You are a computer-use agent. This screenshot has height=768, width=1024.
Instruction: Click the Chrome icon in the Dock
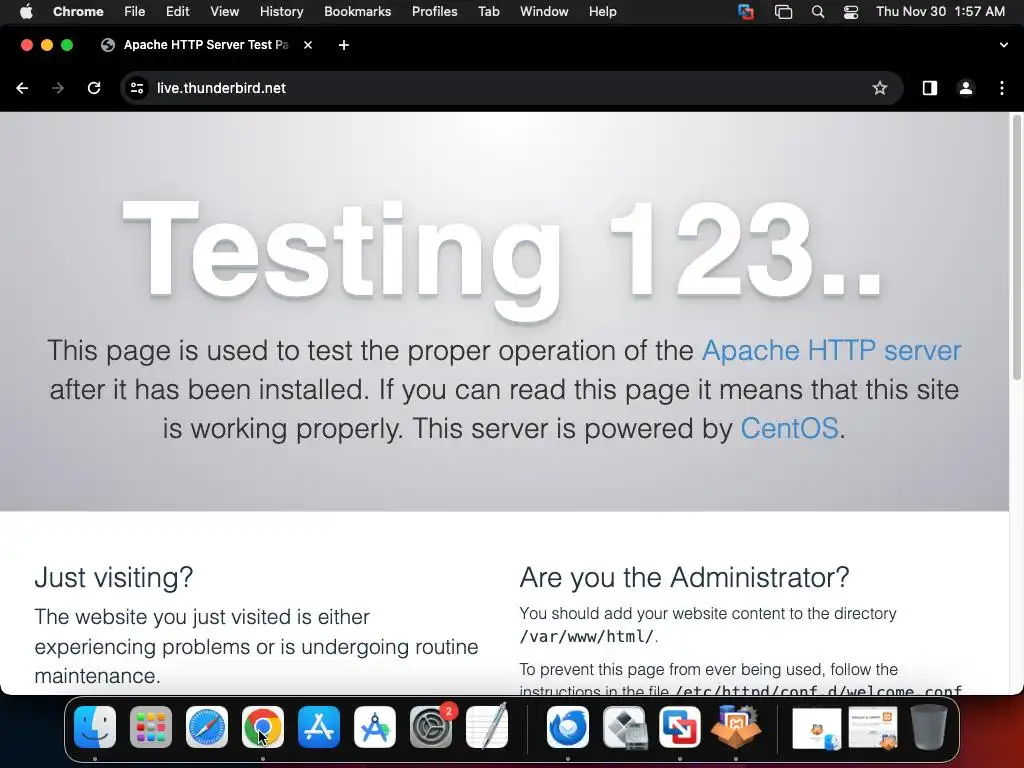(263, 727)
